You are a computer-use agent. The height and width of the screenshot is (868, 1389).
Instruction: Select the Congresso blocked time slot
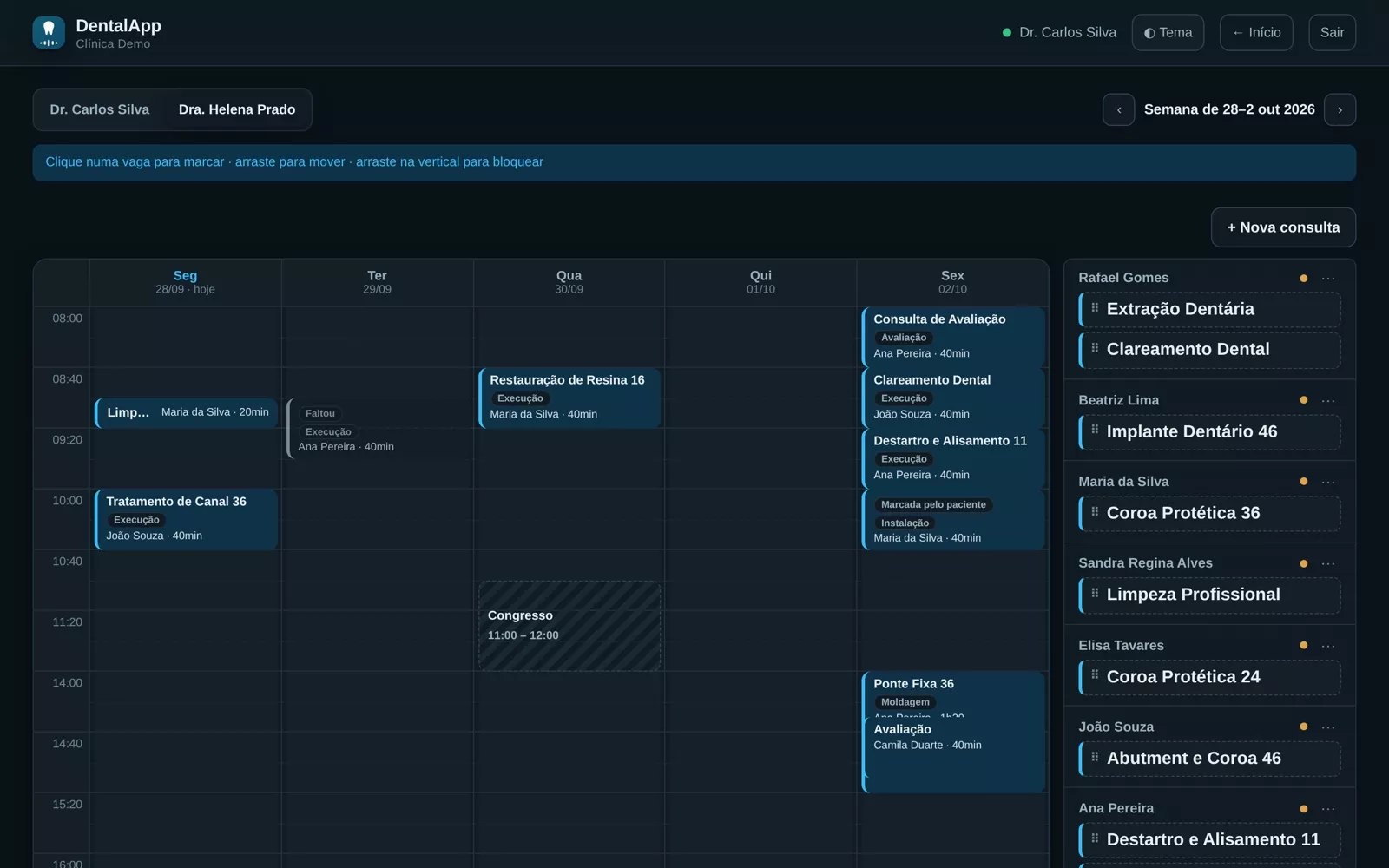coord(569,626)
